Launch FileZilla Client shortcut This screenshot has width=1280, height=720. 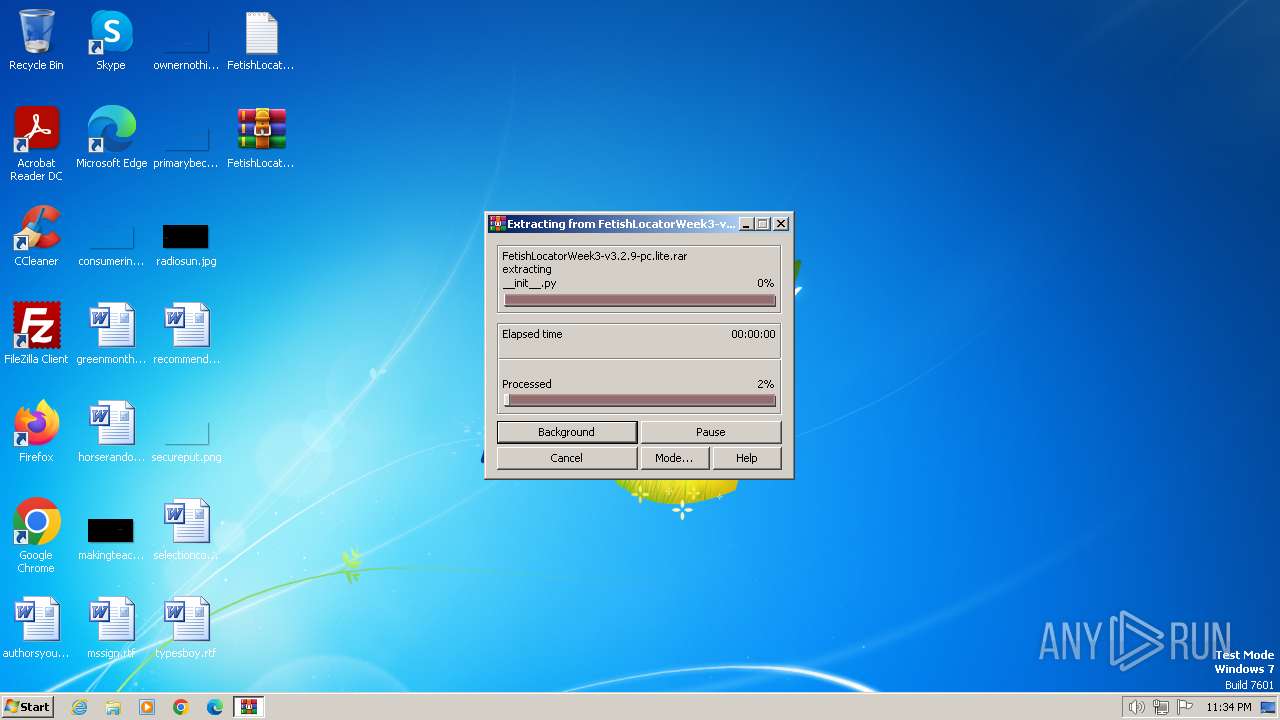[x=36, y=335]
